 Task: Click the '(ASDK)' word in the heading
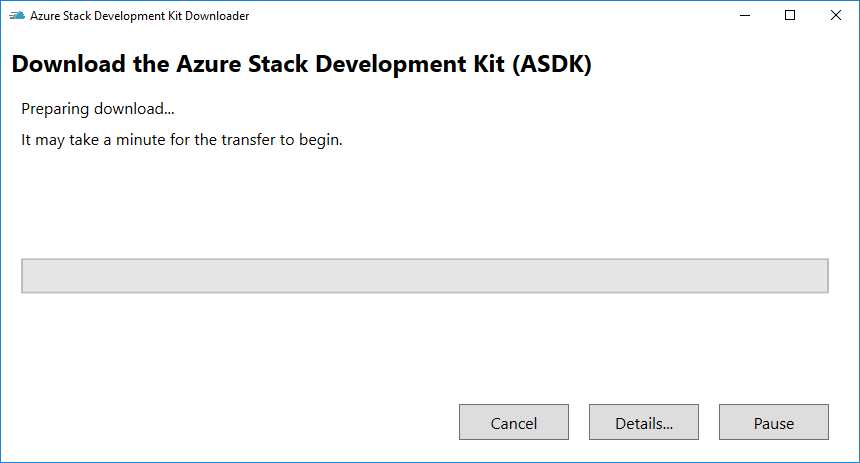tap(552, 64)
